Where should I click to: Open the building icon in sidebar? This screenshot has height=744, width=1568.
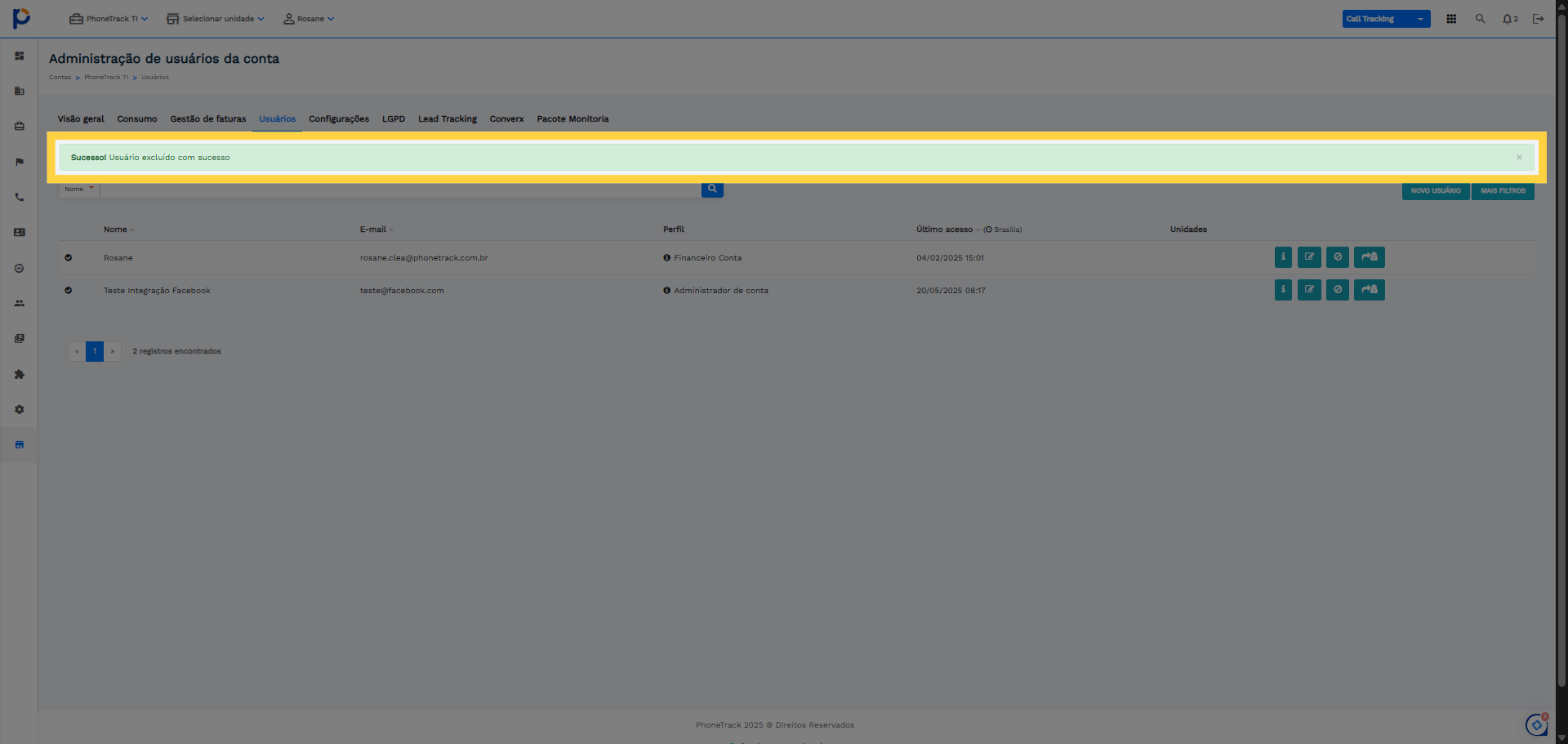pyautogui.click(x=20, y=91)
